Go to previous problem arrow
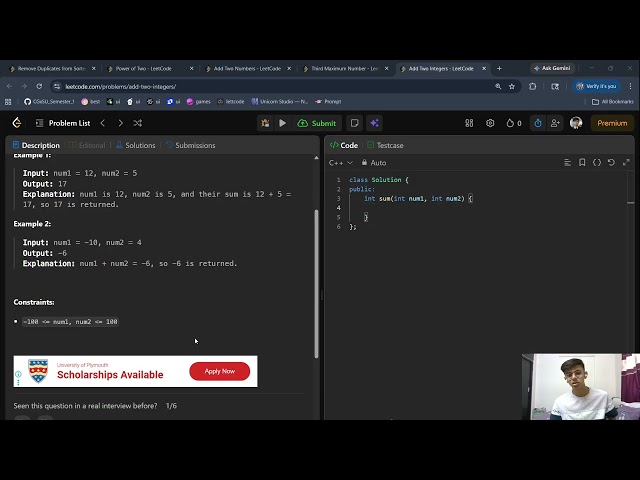 coord(103,123)
